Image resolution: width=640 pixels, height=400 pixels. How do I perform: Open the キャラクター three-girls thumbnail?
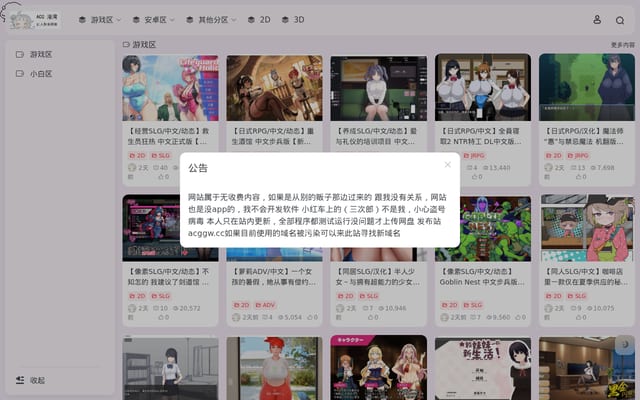coord(379,367)
